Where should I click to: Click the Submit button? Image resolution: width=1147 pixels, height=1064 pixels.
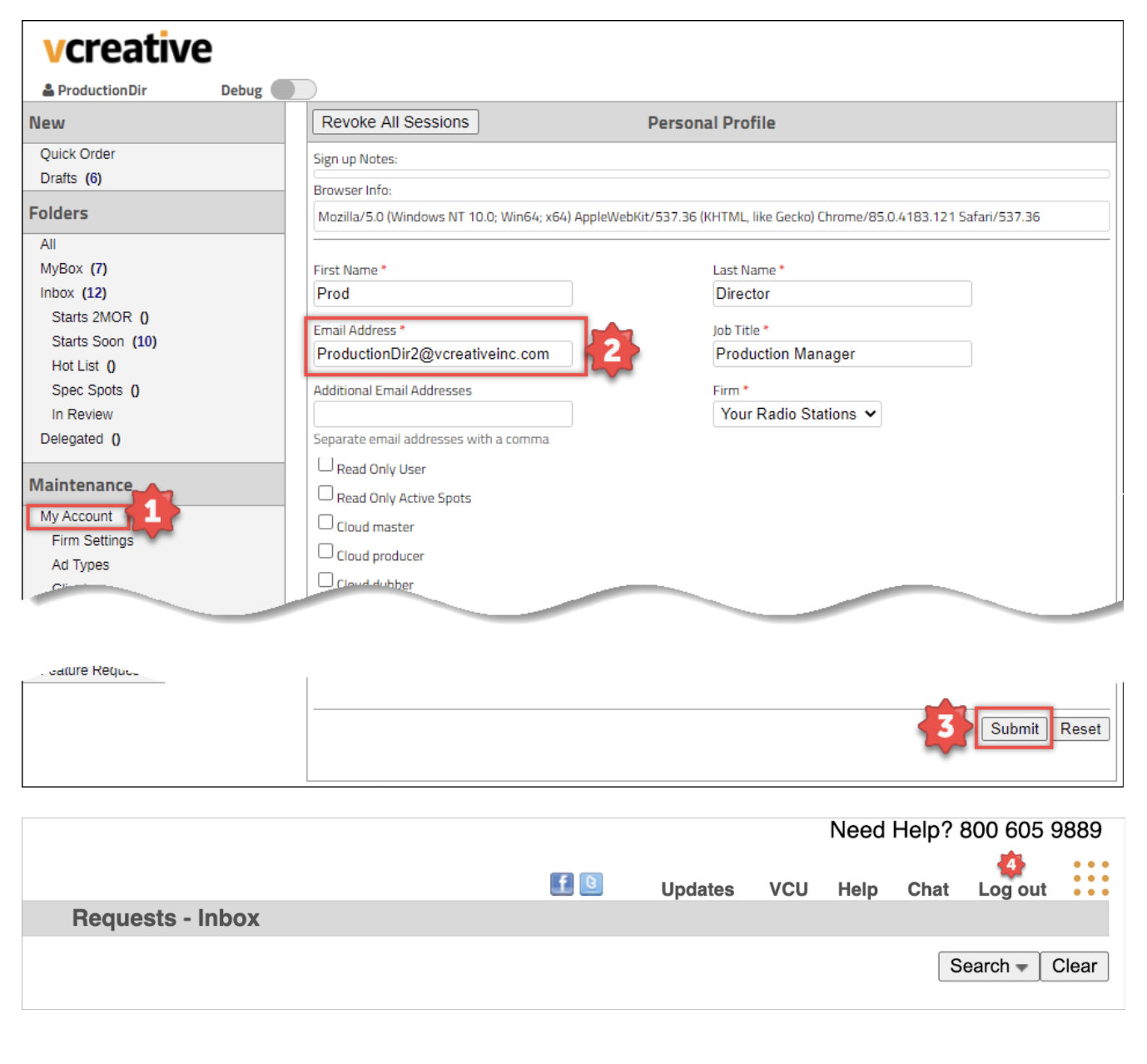point(1014,729)
